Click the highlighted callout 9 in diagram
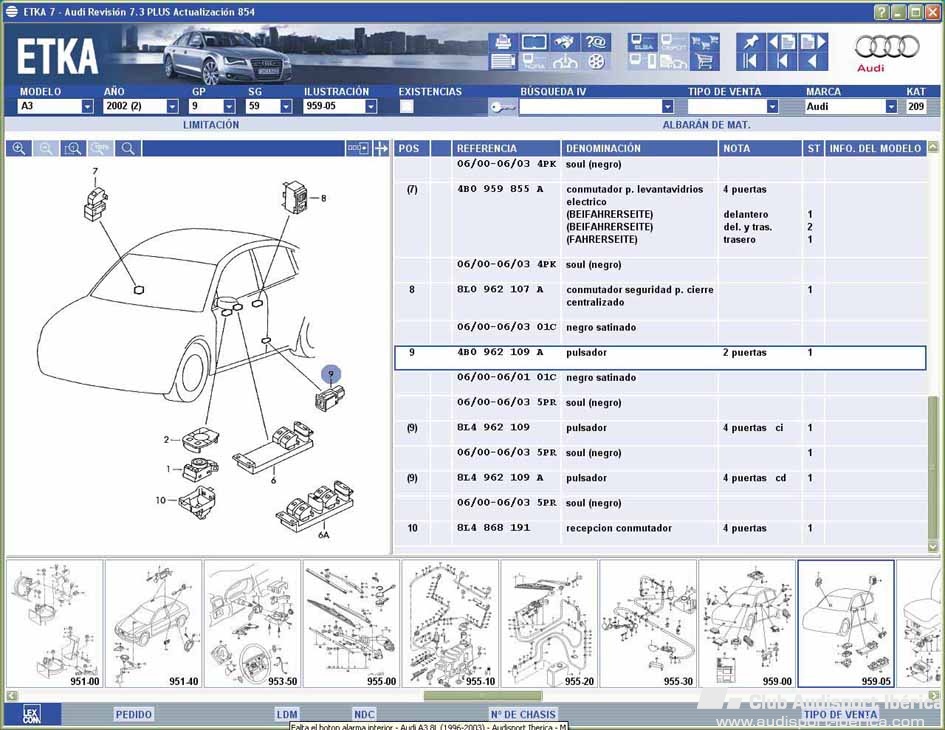This screenshot has width=945, height=730. pyautogui.click(x=330, y=374)
